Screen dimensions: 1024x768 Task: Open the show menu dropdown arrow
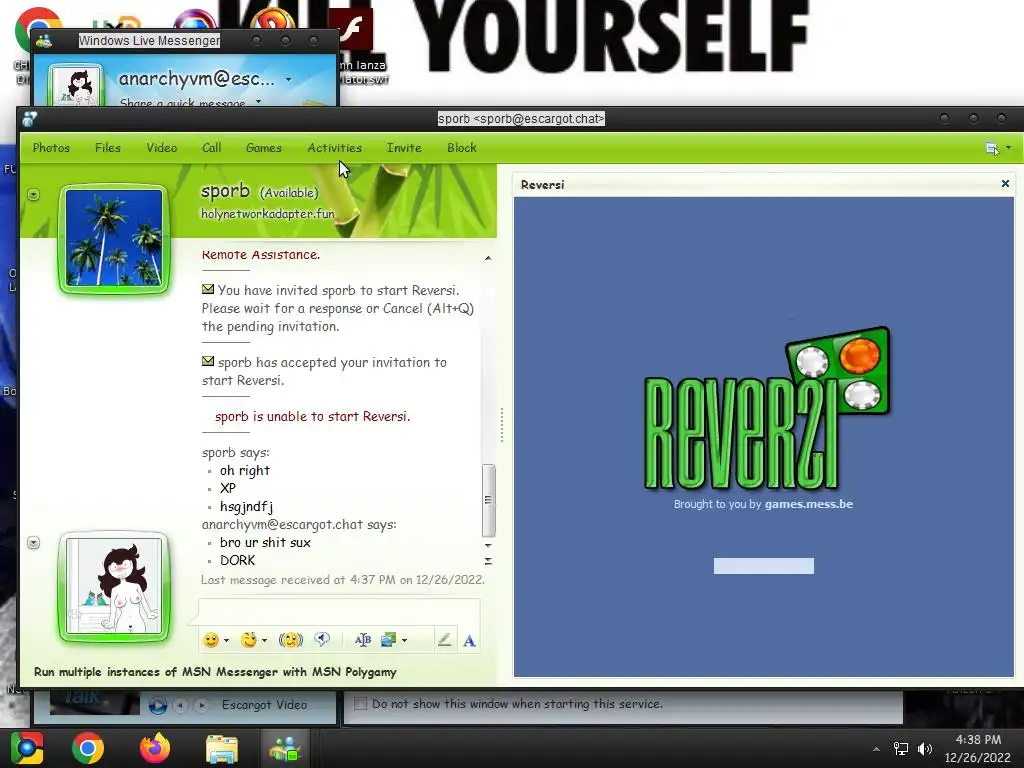click(x=1008, y=148)
